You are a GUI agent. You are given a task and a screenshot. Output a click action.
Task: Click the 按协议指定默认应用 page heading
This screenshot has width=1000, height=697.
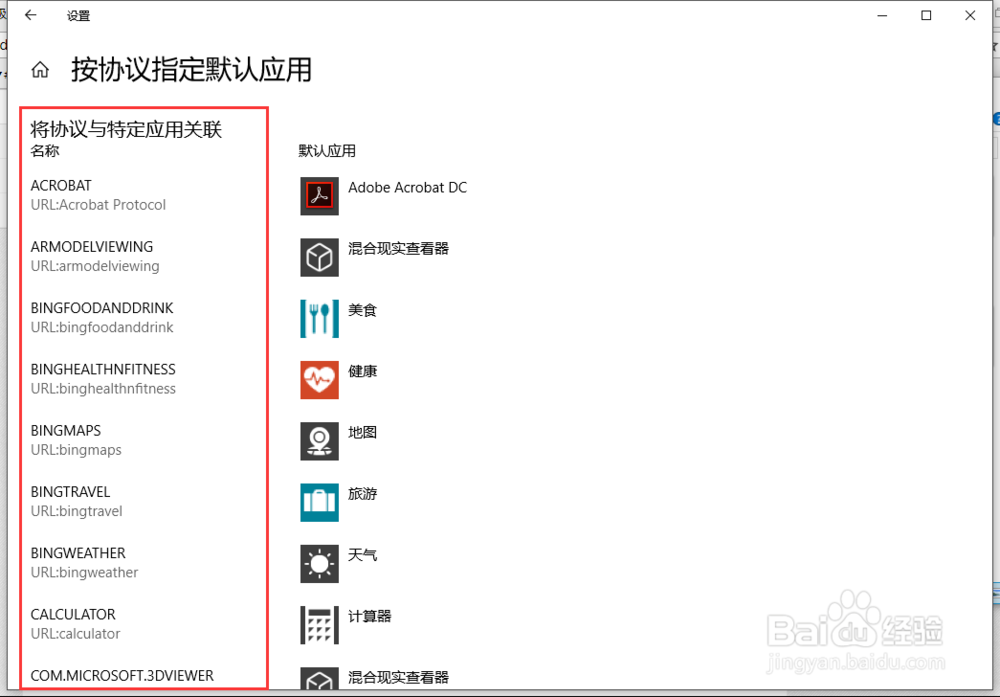tap(191, 70)
